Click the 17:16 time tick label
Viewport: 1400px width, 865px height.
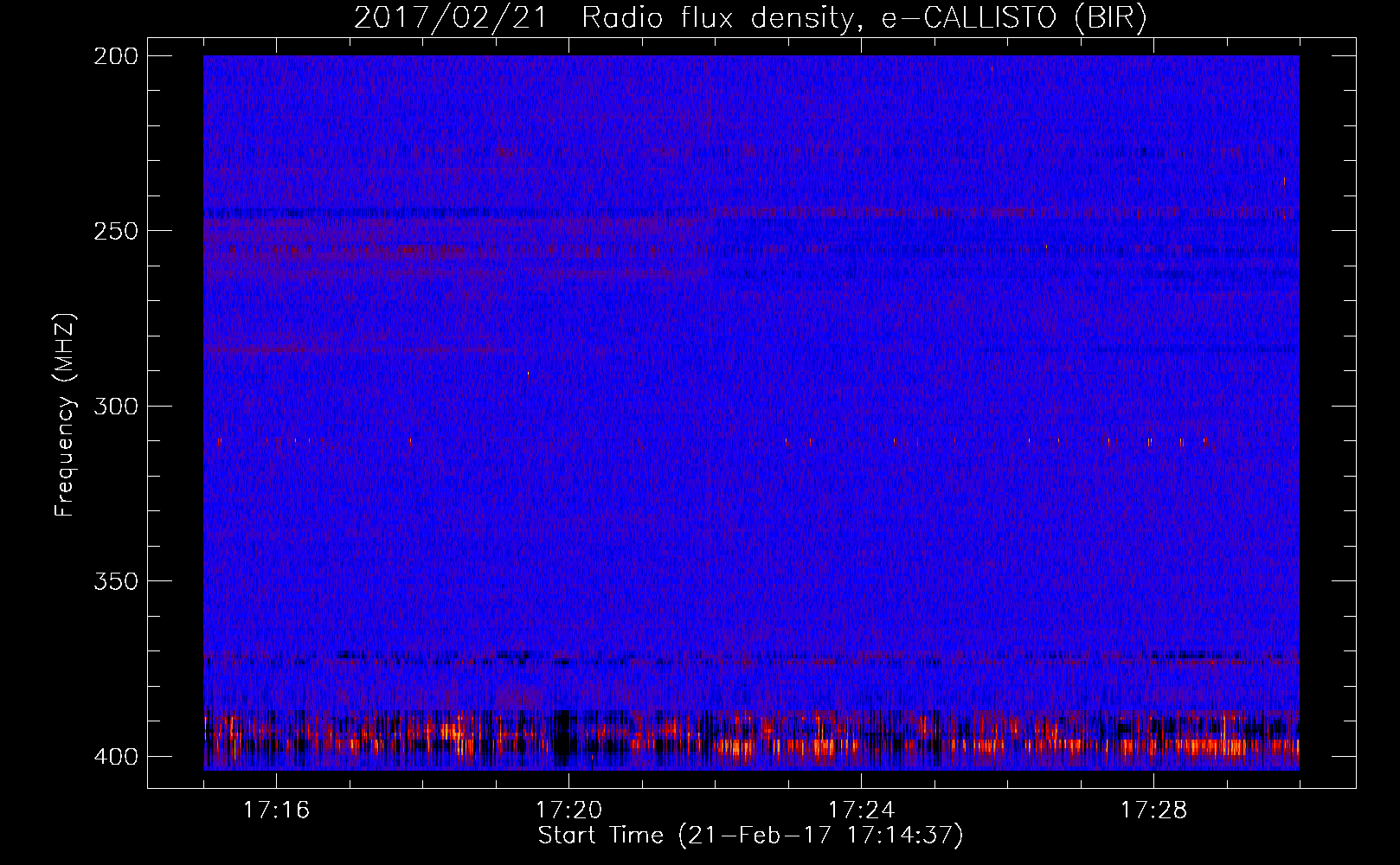[x=276, y=811]
